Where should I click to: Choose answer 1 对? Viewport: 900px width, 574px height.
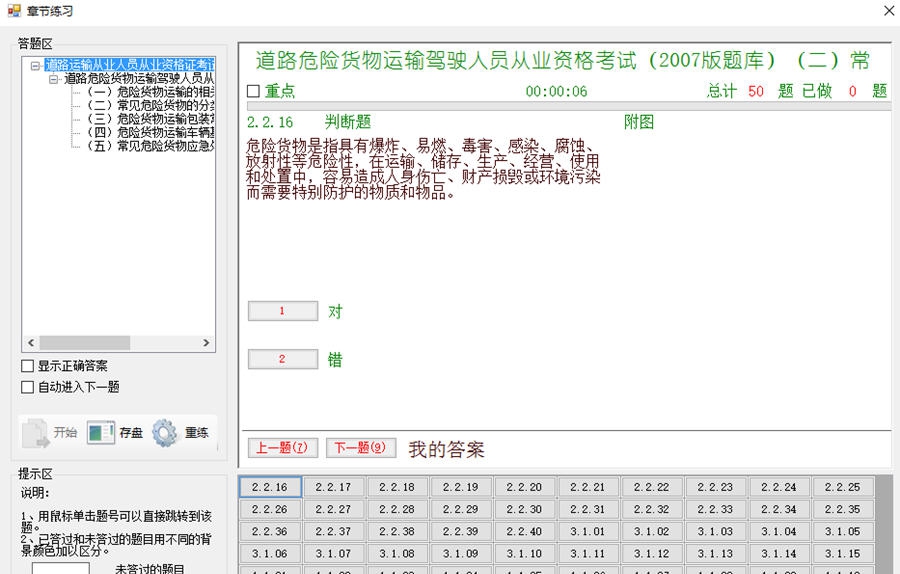pos(282,311)
